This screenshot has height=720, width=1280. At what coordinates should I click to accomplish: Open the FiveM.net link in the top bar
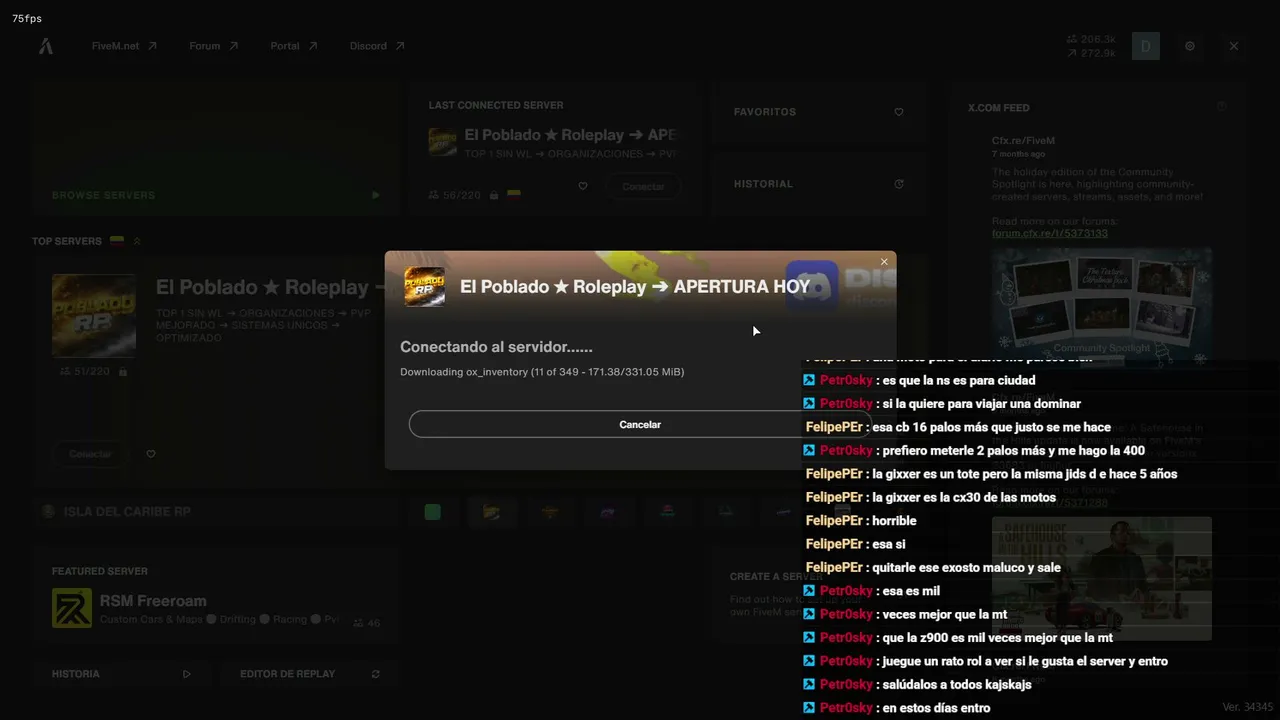point(124,46)
